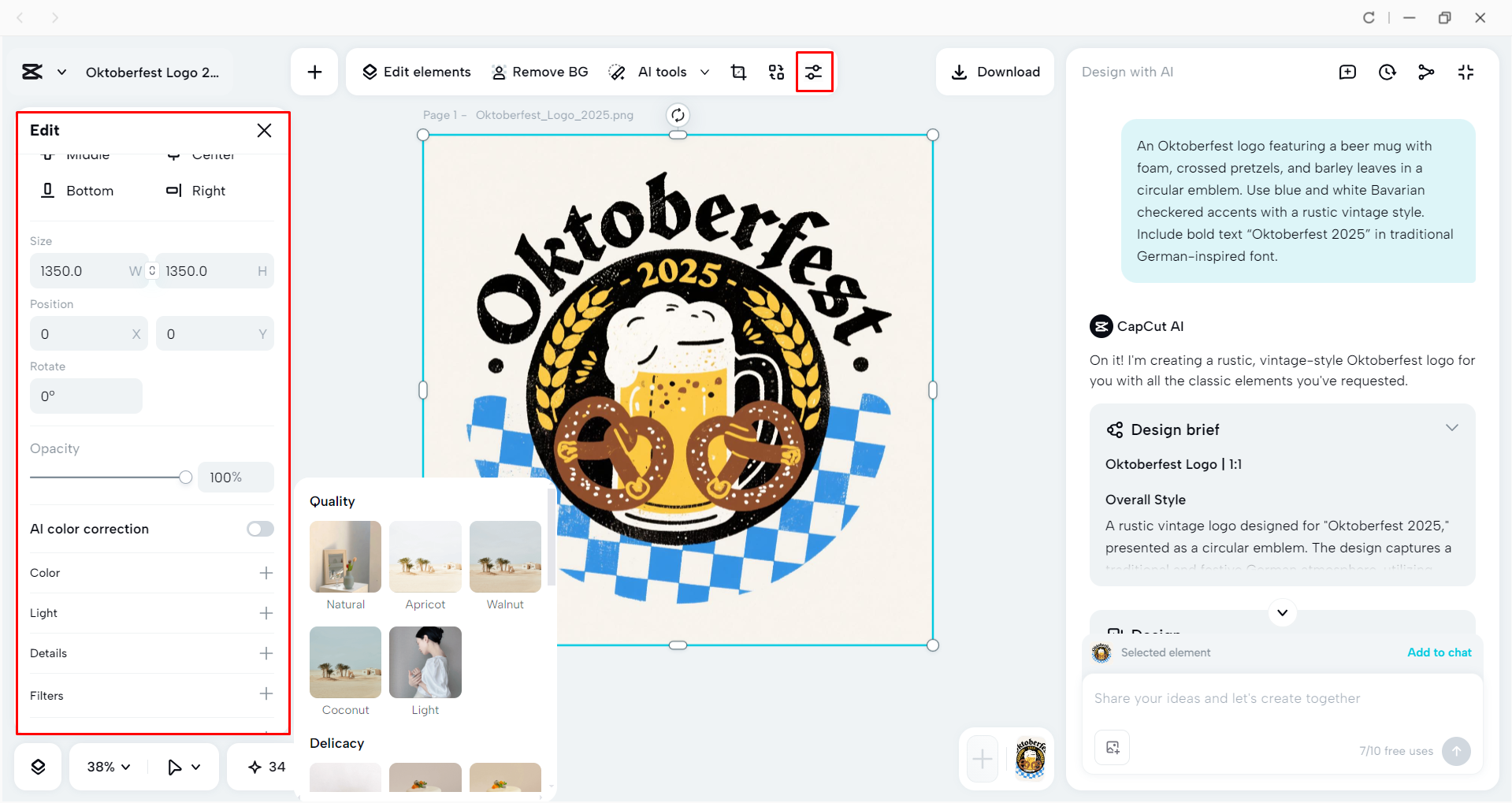Open the chat history icon
Image resolution: width=1512 pixels, height=803 pixels.
tap(1387, 72)
